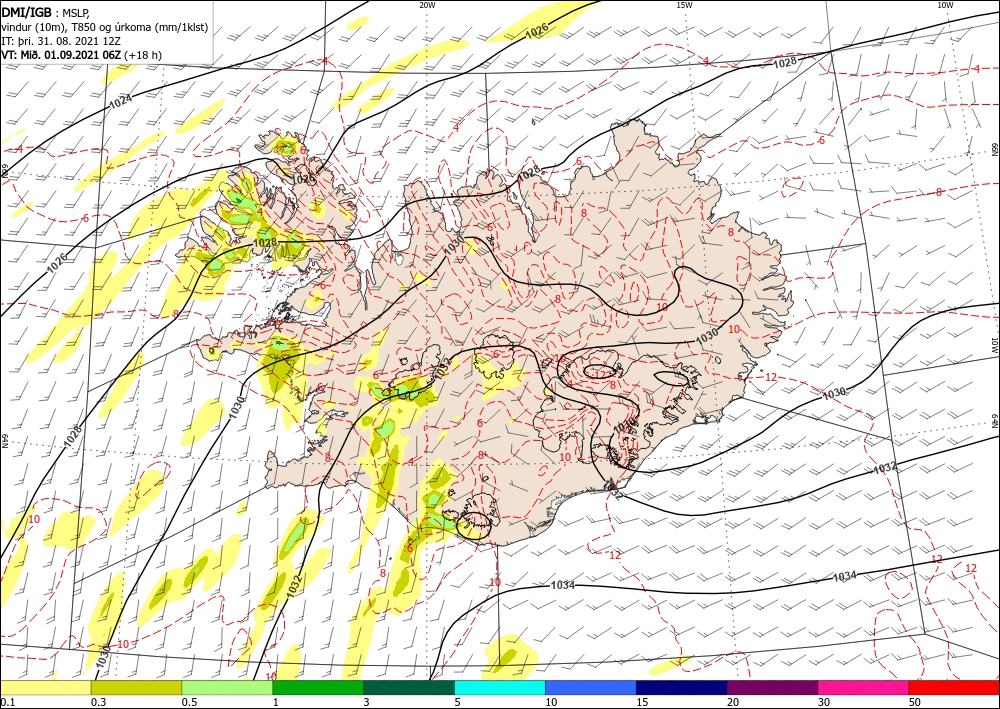Click legend value '20'
The width and height of the screenshot is (1000, 709).
[x=733, y=702]
